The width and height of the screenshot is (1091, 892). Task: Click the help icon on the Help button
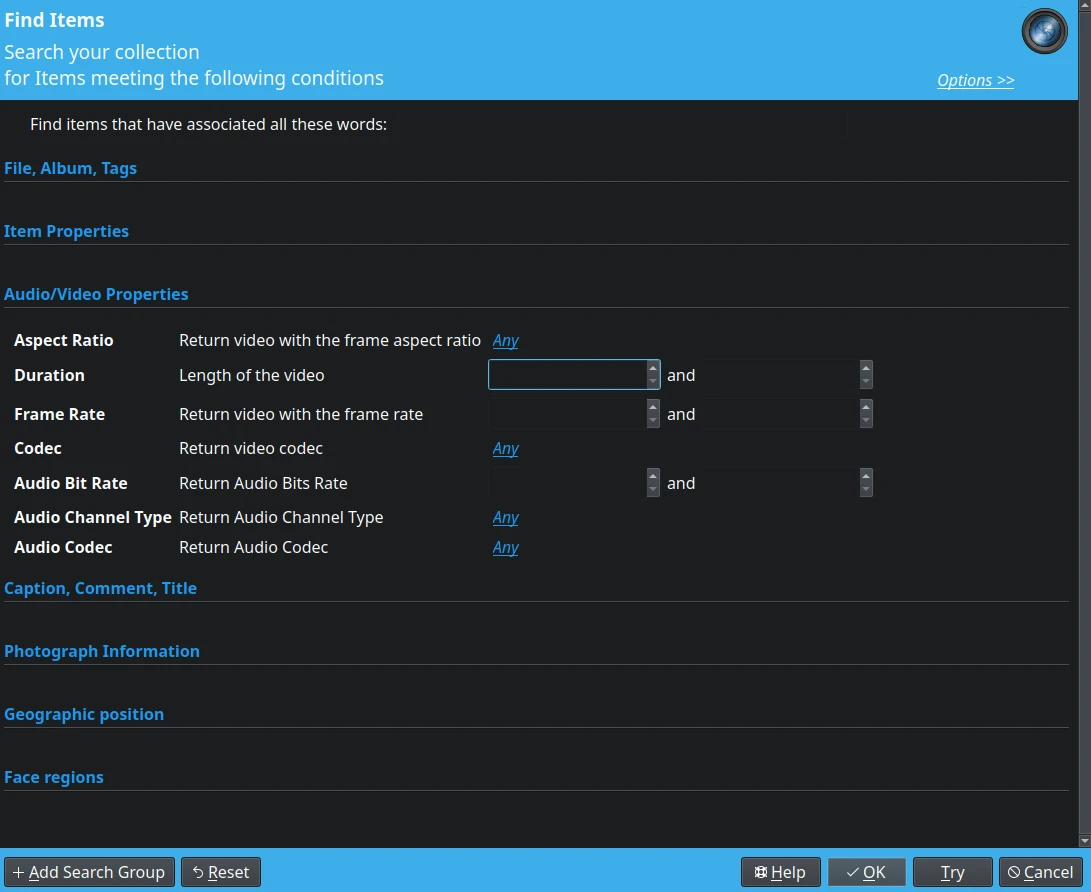point(763,872)
